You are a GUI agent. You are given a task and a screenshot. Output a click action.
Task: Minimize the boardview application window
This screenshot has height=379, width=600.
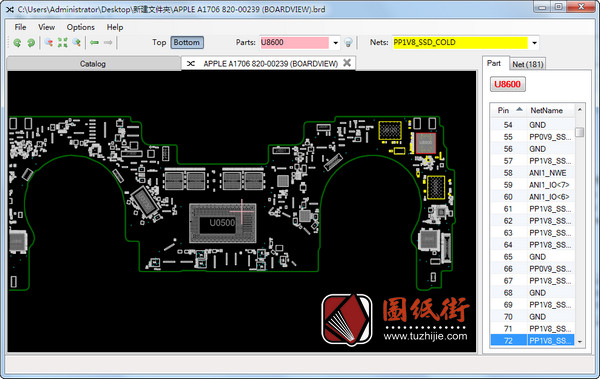point(542,7)
